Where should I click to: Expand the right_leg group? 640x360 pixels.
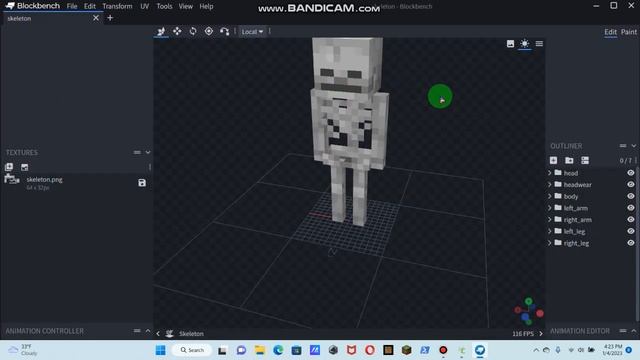[x=550, y=243]
